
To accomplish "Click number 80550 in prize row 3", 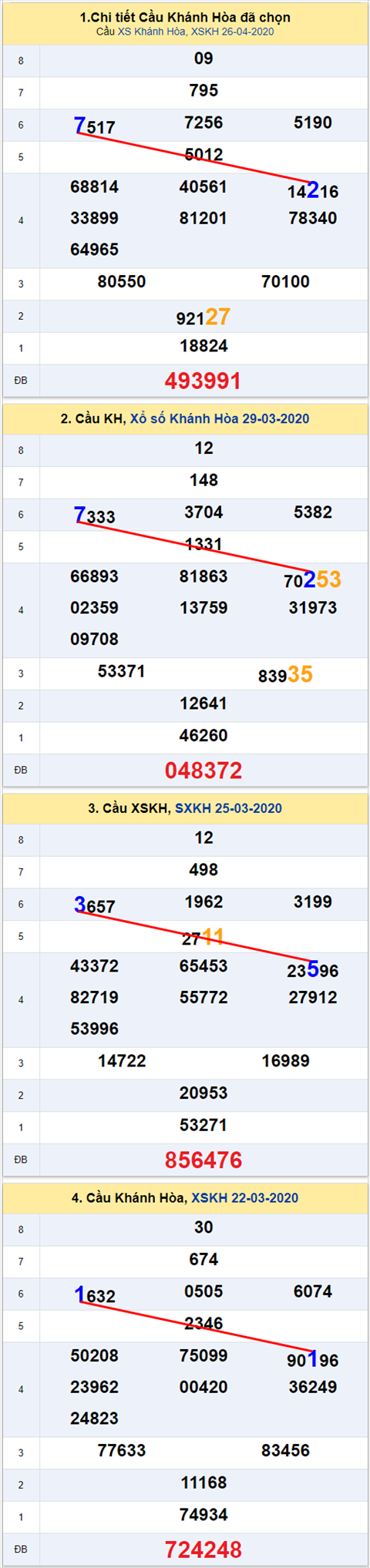I will (x=122, y=282).
